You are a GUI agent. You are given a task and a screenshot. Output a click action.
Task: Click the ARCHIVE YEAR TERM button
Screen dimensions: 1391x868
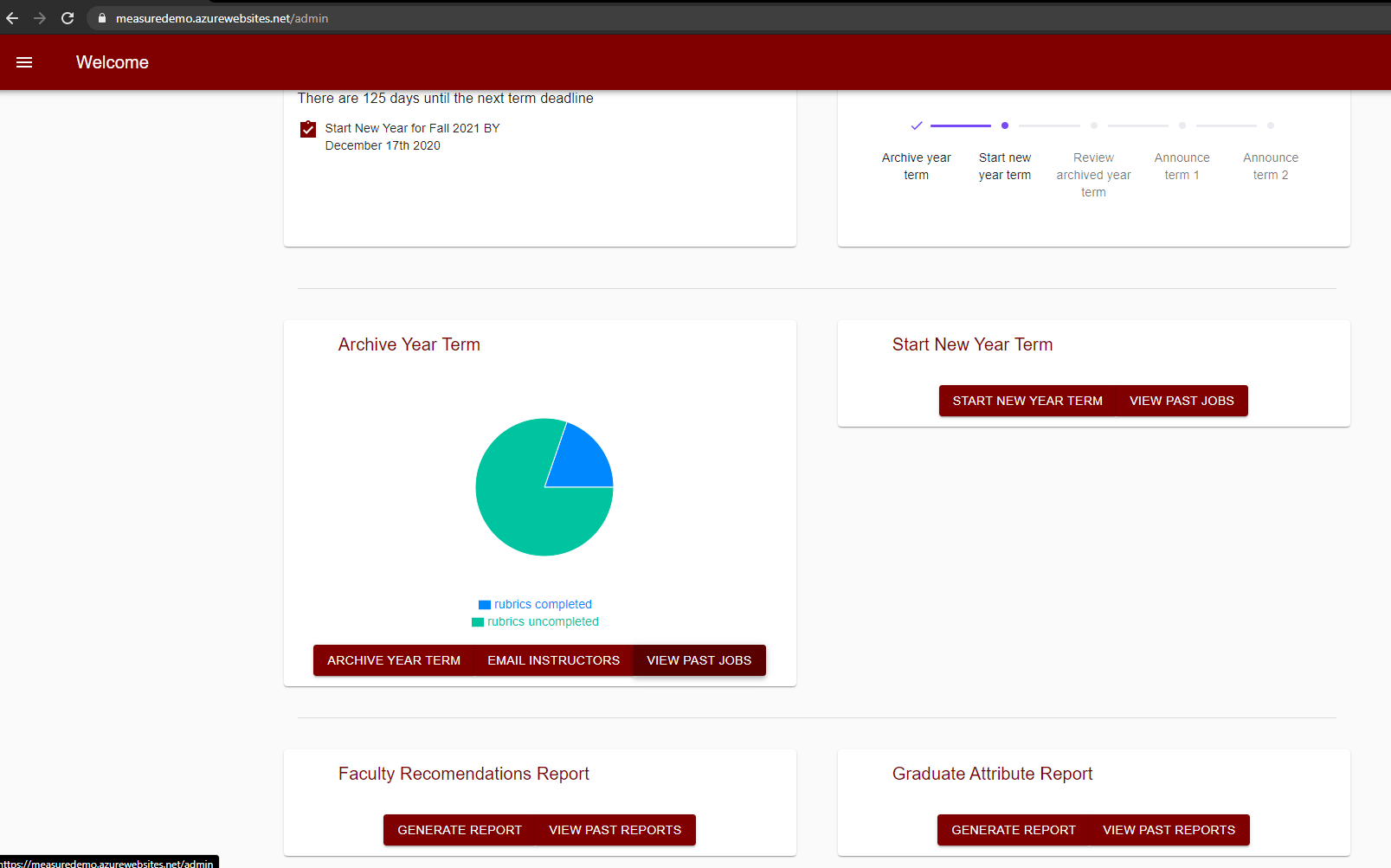click(x=394, y=660)
